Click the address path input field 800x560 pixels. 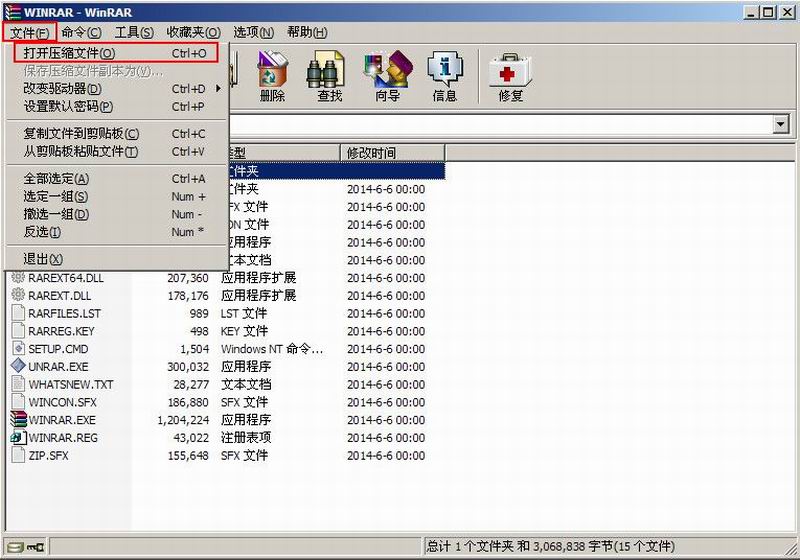[x=501, y=124]
